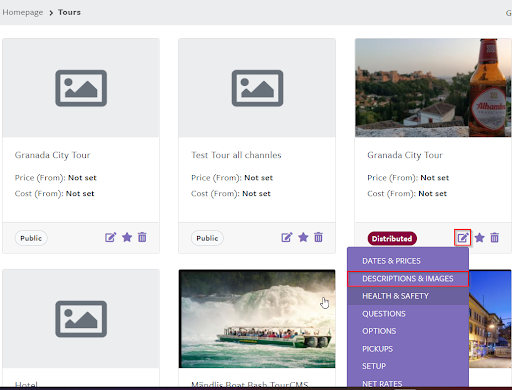The height and width of the screenshot is (390, 512).
Task: Click placeholder image of first Granada tour
Action: [81, 88]
